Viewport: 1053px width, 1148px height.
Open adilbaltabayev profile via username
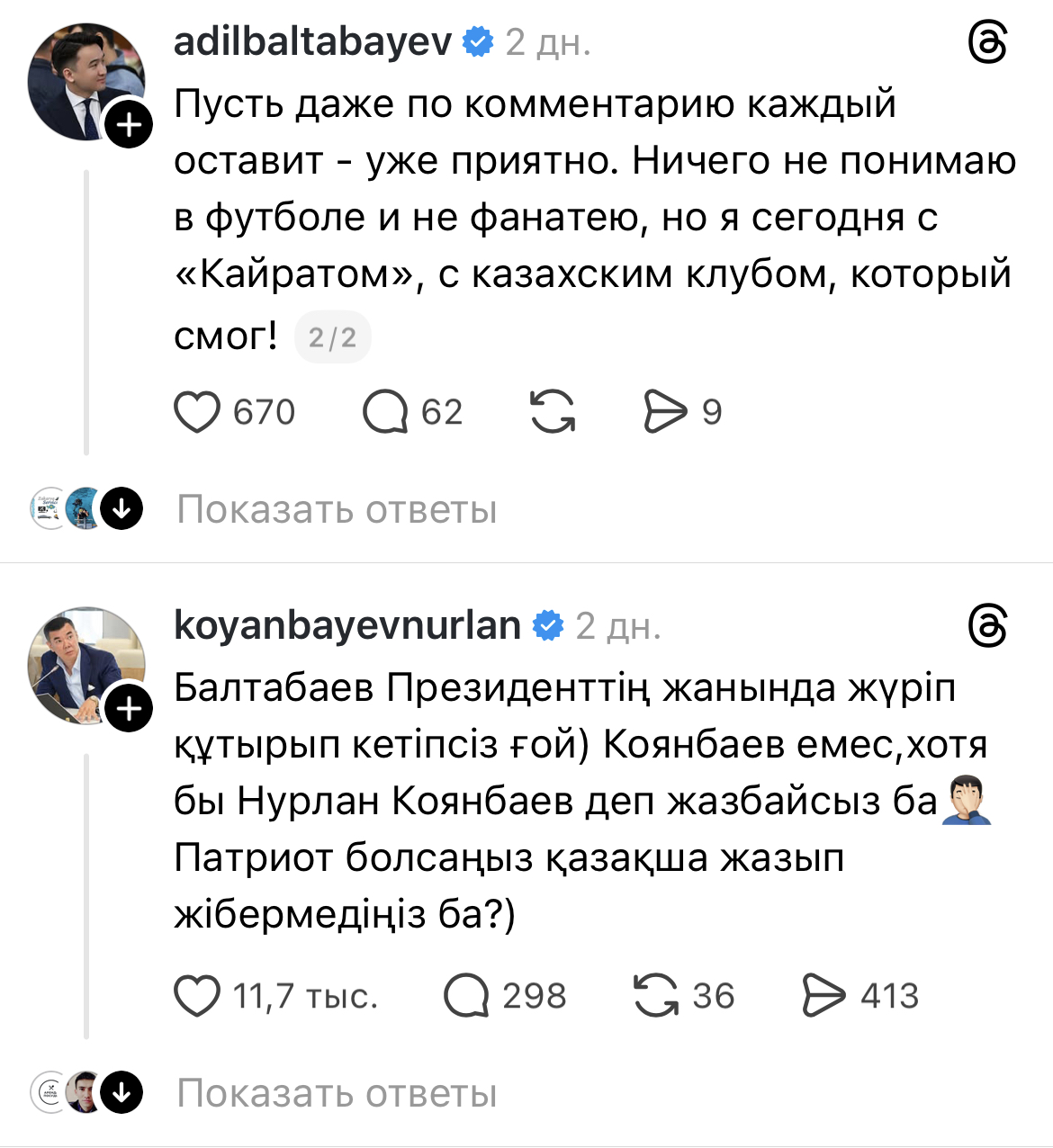coord(312,41)
